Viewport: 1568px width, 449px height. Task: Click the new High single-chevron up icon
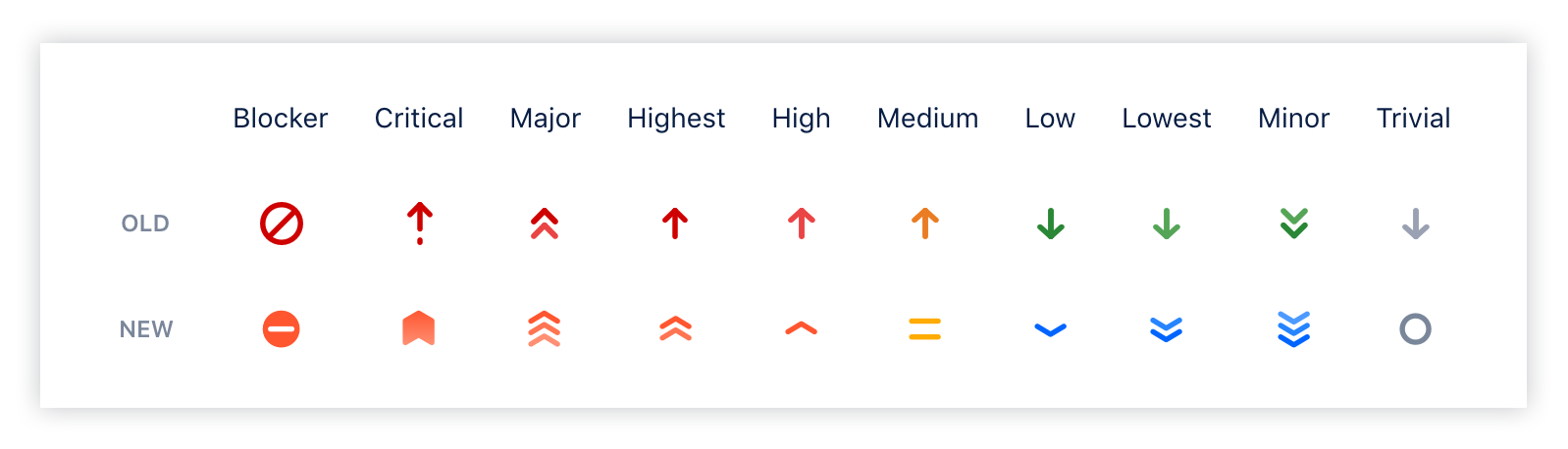[x=802, y=328]
